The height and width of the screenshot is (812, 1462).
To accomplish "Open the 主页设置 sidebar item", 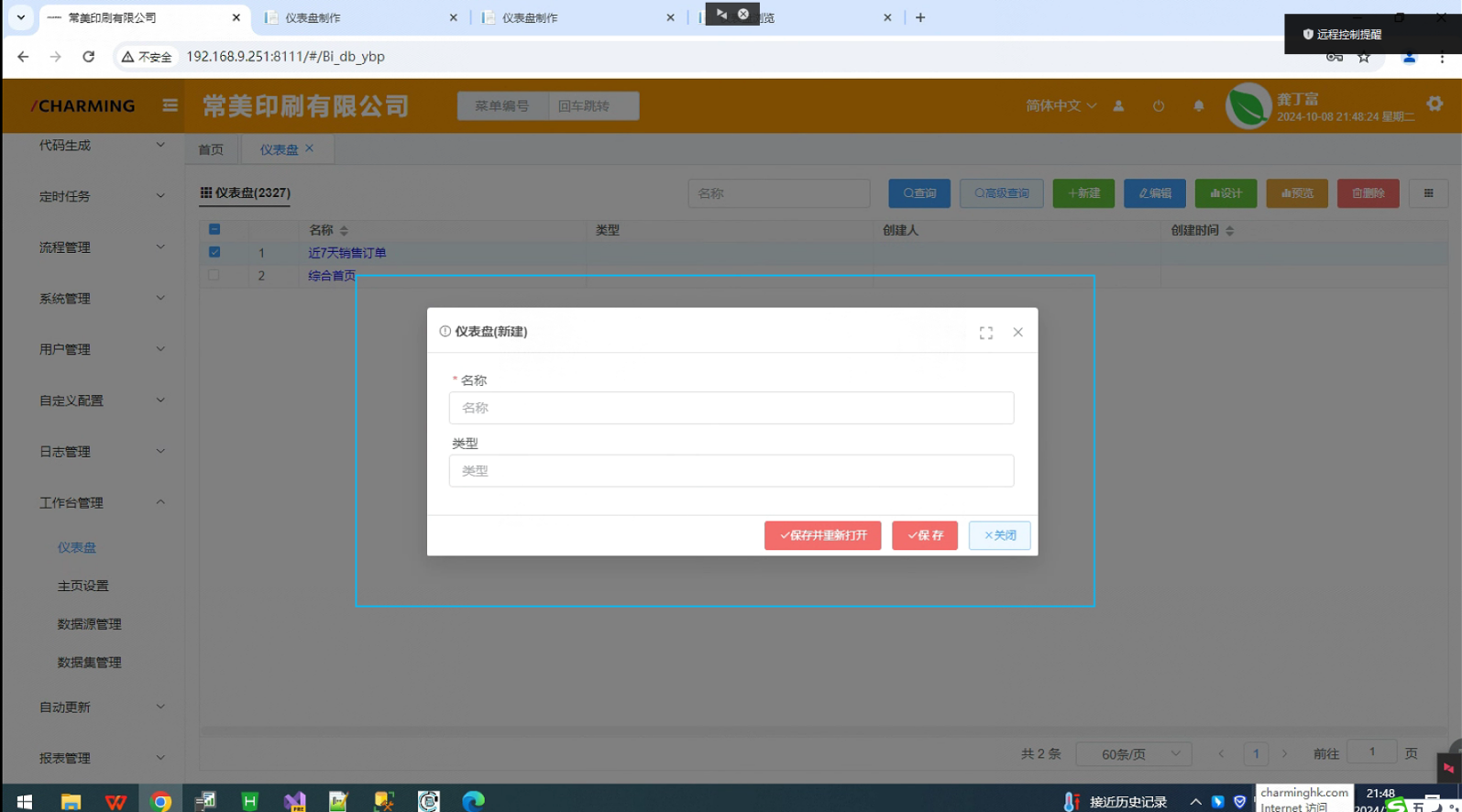I will pos(83,586).
